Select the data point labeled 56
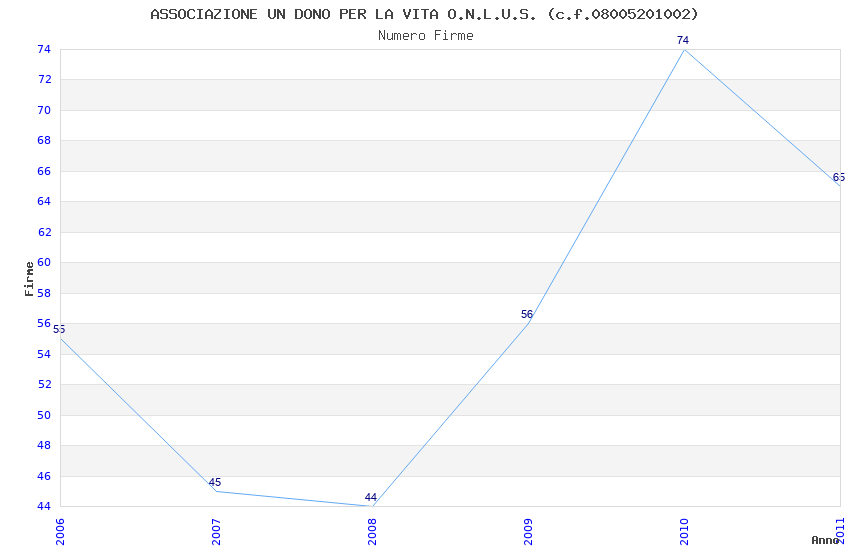Viewport: 850px width, 550px height. pos(527,314)
